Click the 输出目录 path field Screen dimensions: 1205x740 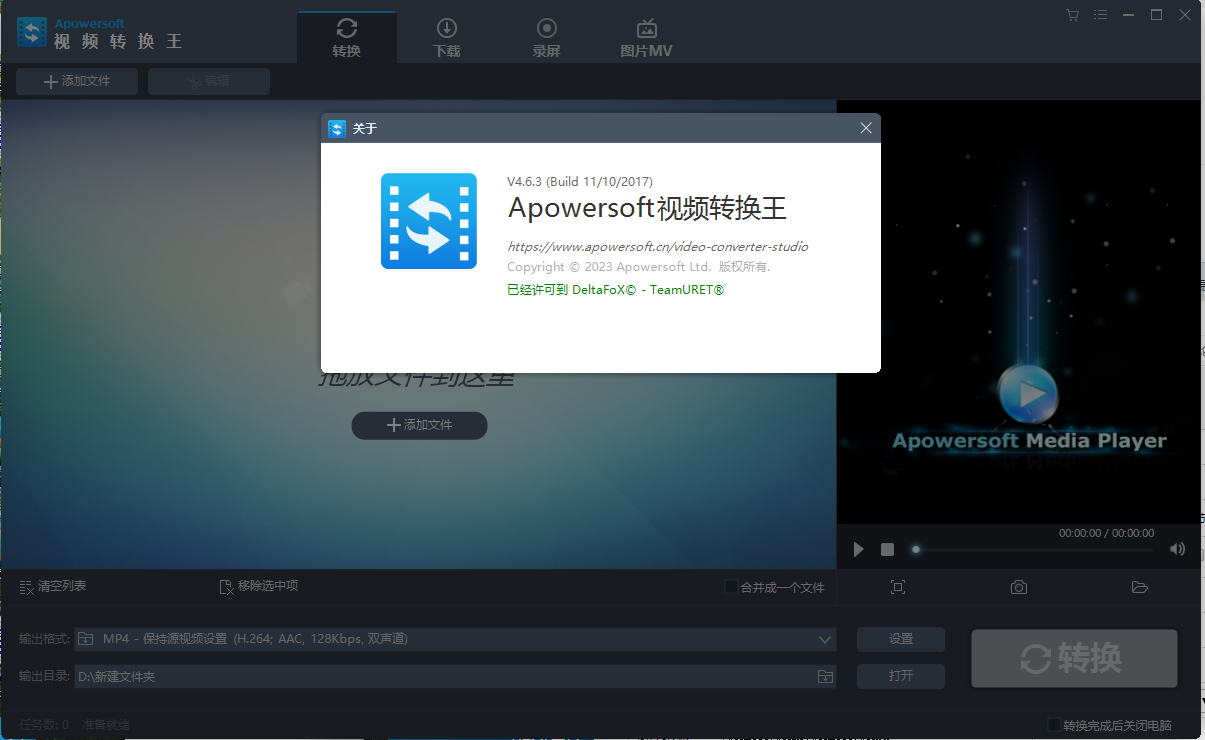tap(444, 677)
